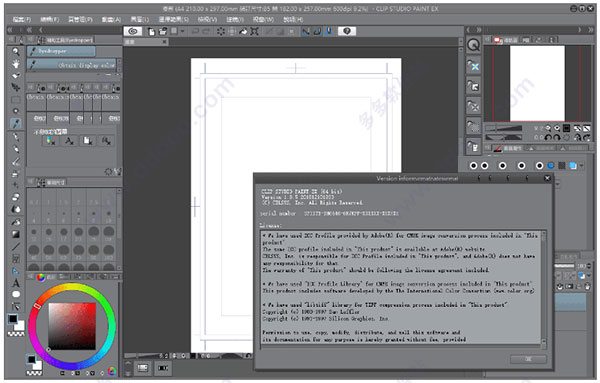Select the Eraser tool
This screenshot has height=383, width=600.
pyautogui.click(x=16, y=197)
